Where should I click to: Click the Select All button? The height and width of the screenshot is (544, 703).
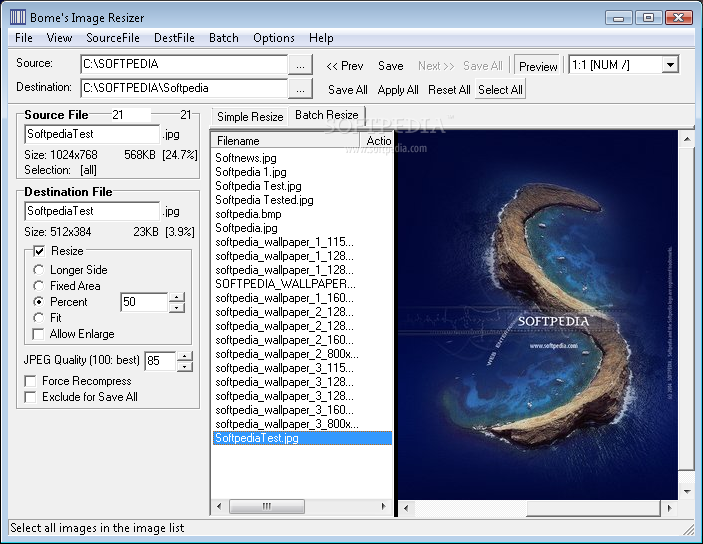click(500, 90)
